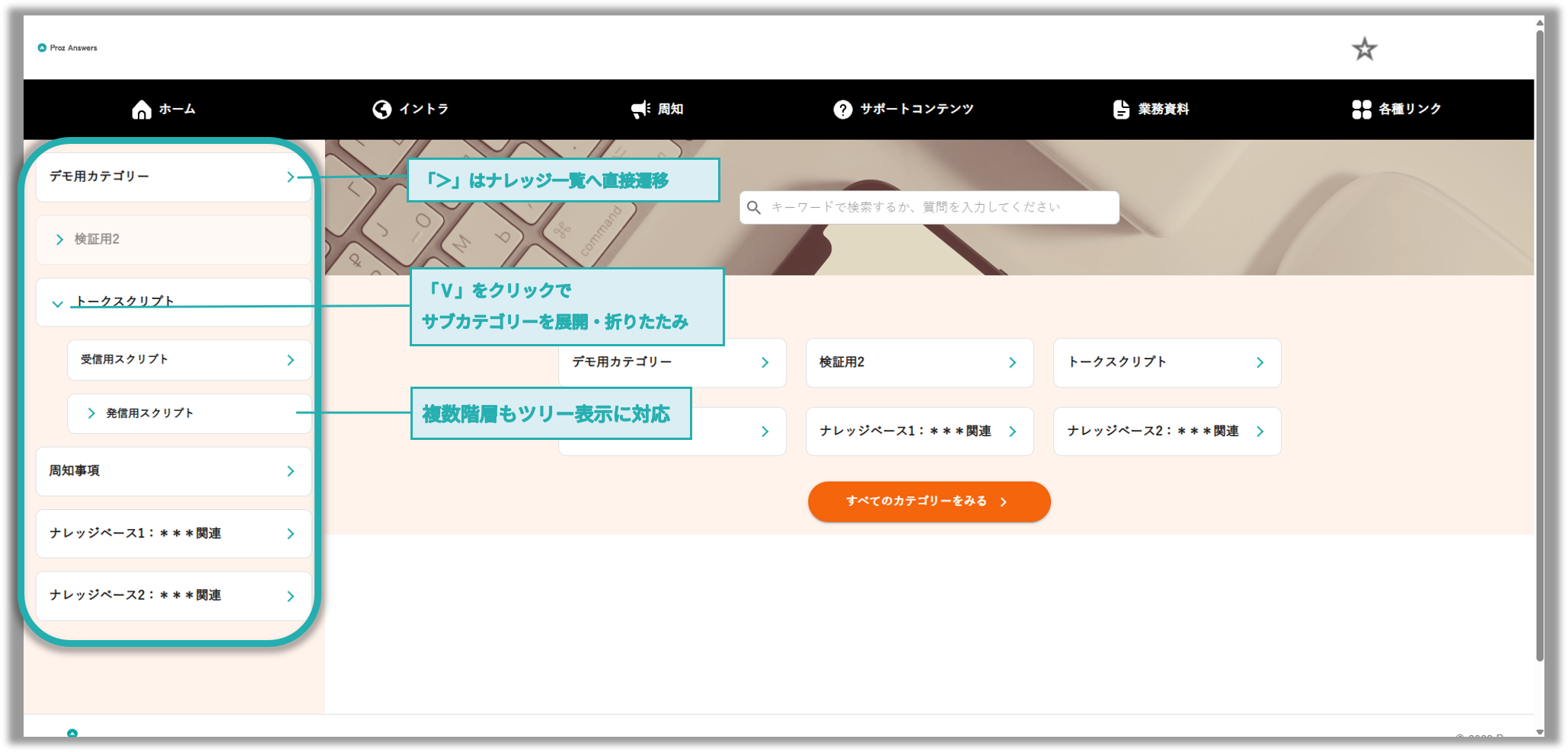Viewport: 1568px width, 752px height.
Task: Select 受信用スクリプト text in sidebar
Action: [125, 359]
